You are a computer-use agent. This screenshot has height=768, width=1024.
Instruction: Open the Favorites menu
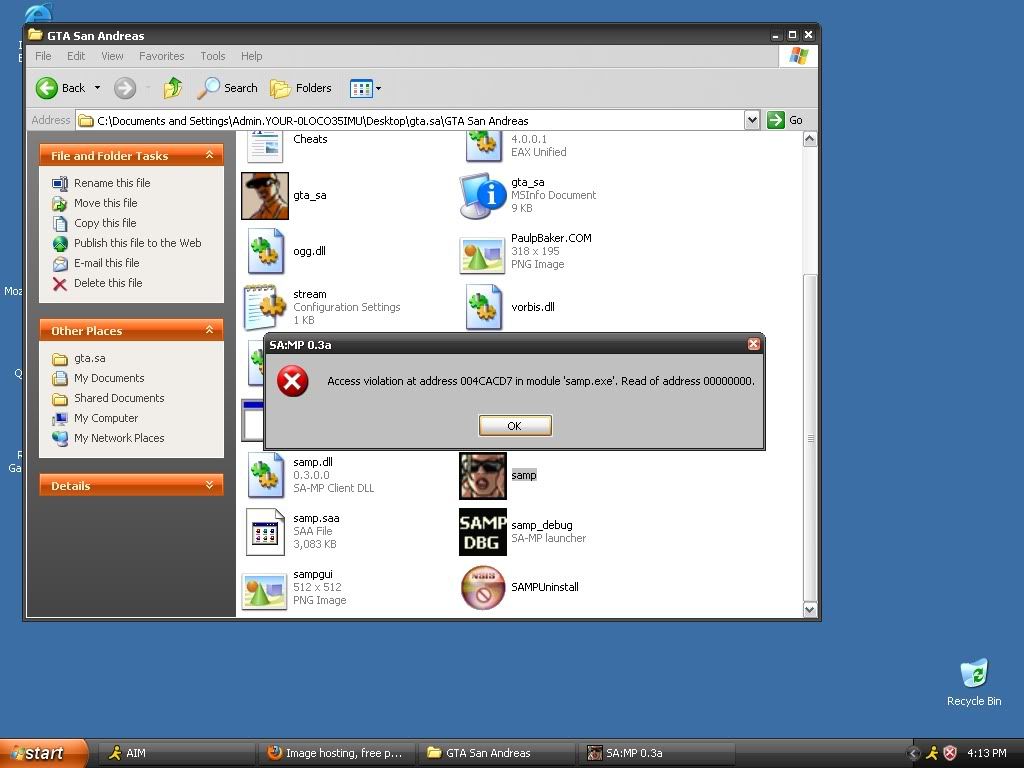pos(161,56)
